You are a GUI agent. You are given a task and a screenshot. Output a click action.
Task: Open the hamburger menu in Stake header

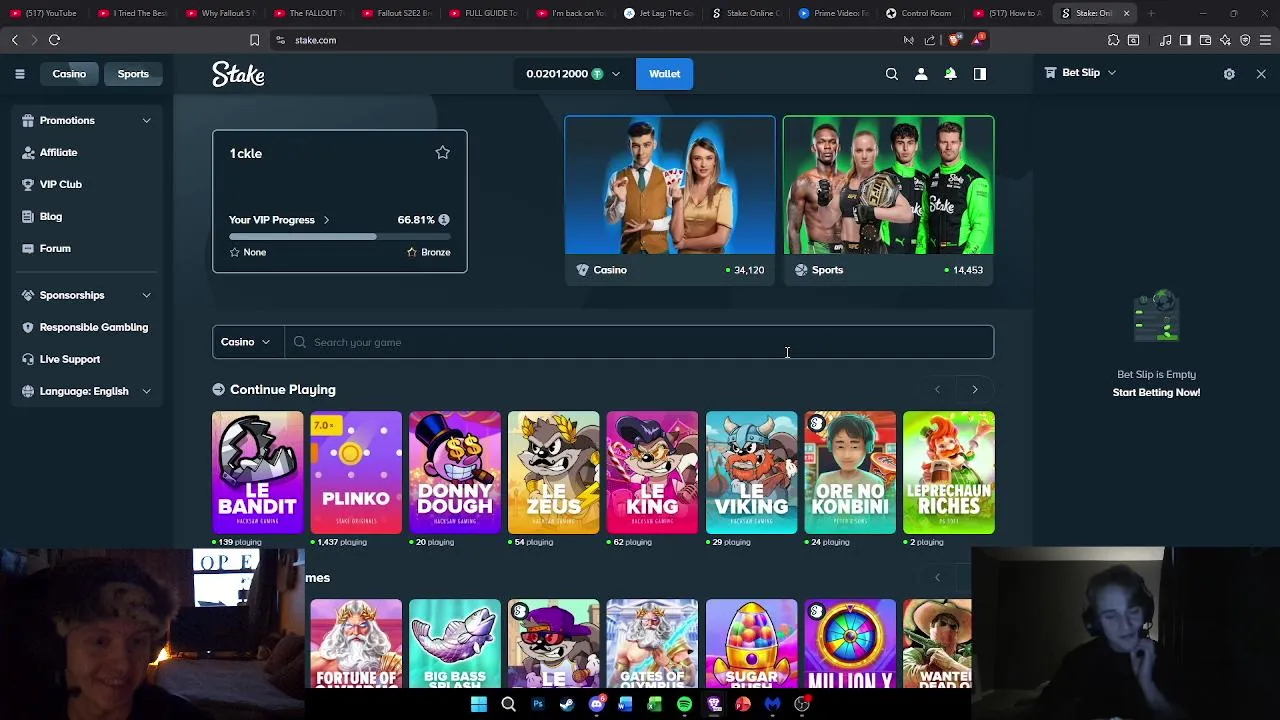(x=20, y=74)
